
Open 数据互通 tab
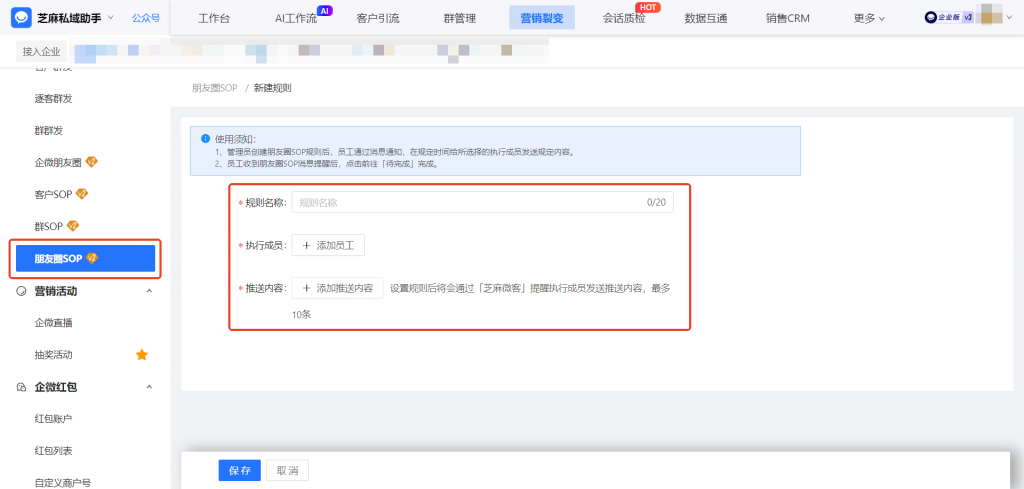point(705,18)
